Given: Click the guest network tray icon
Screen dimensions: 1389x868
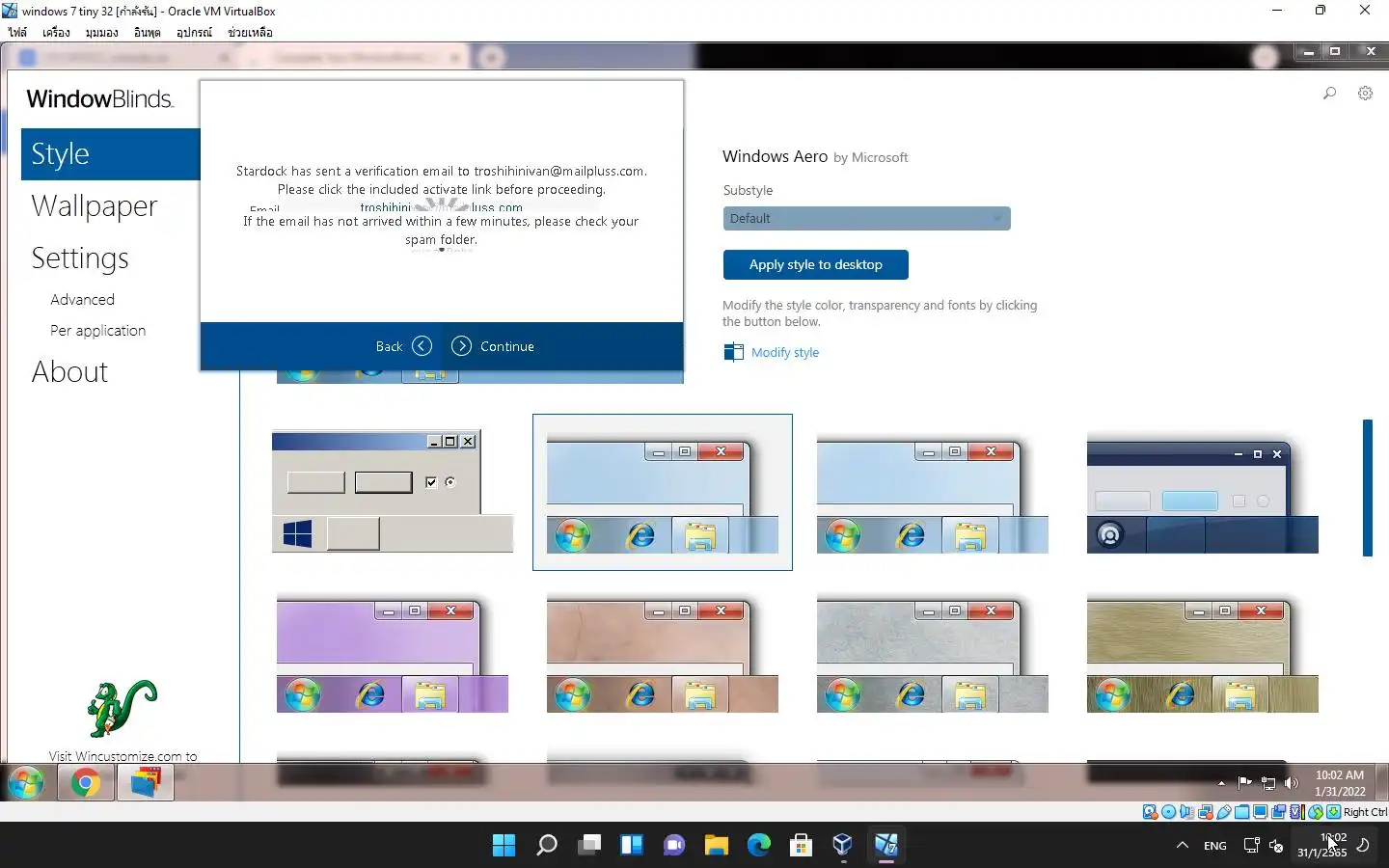Looking at the screenshot, I should [x=1268, y=783].
